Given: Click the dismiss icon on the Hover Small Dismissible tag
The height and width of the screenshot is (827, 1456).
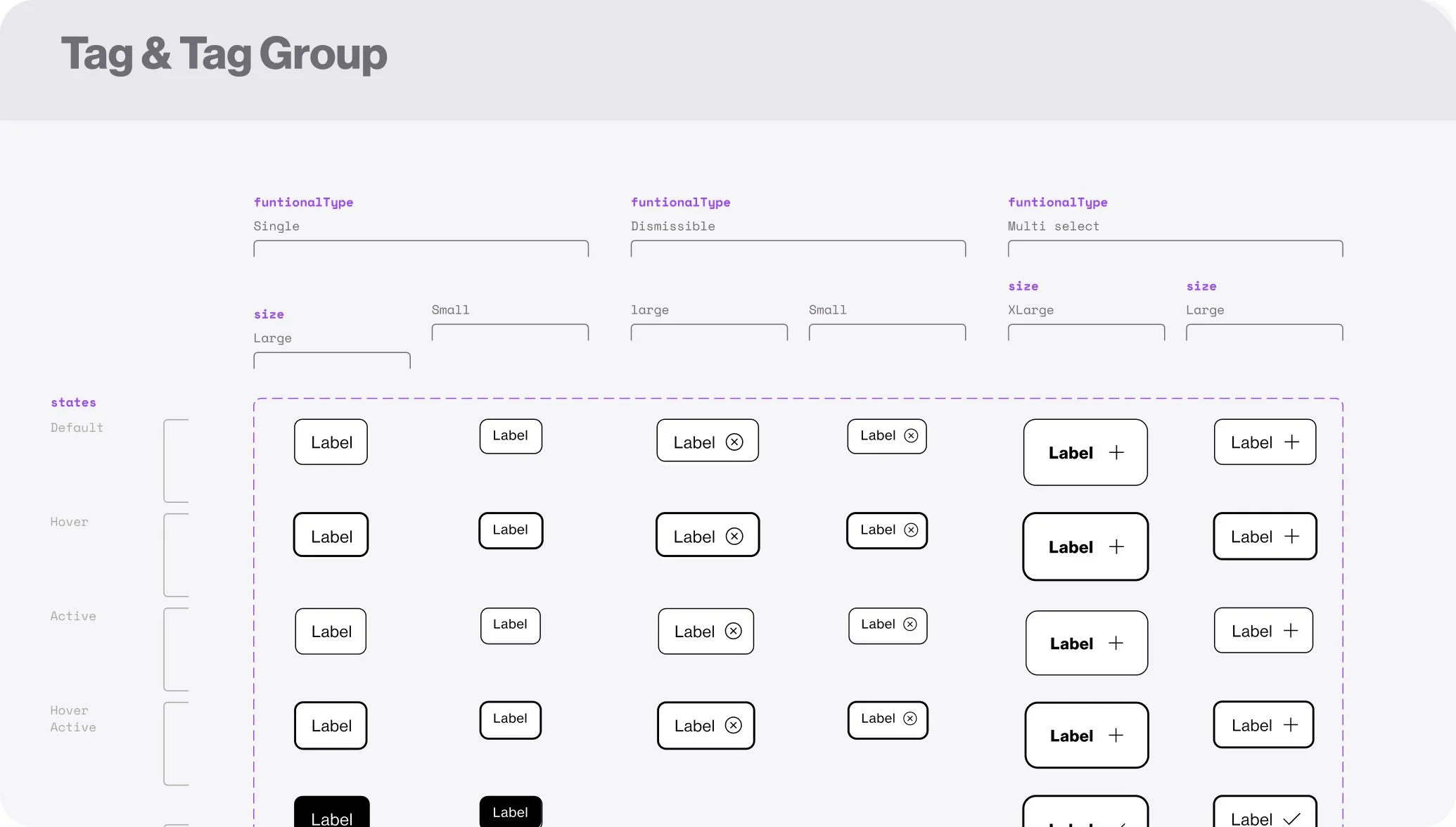Looking at the screenshot, I should pyautogui.click(x=911, y=530).
